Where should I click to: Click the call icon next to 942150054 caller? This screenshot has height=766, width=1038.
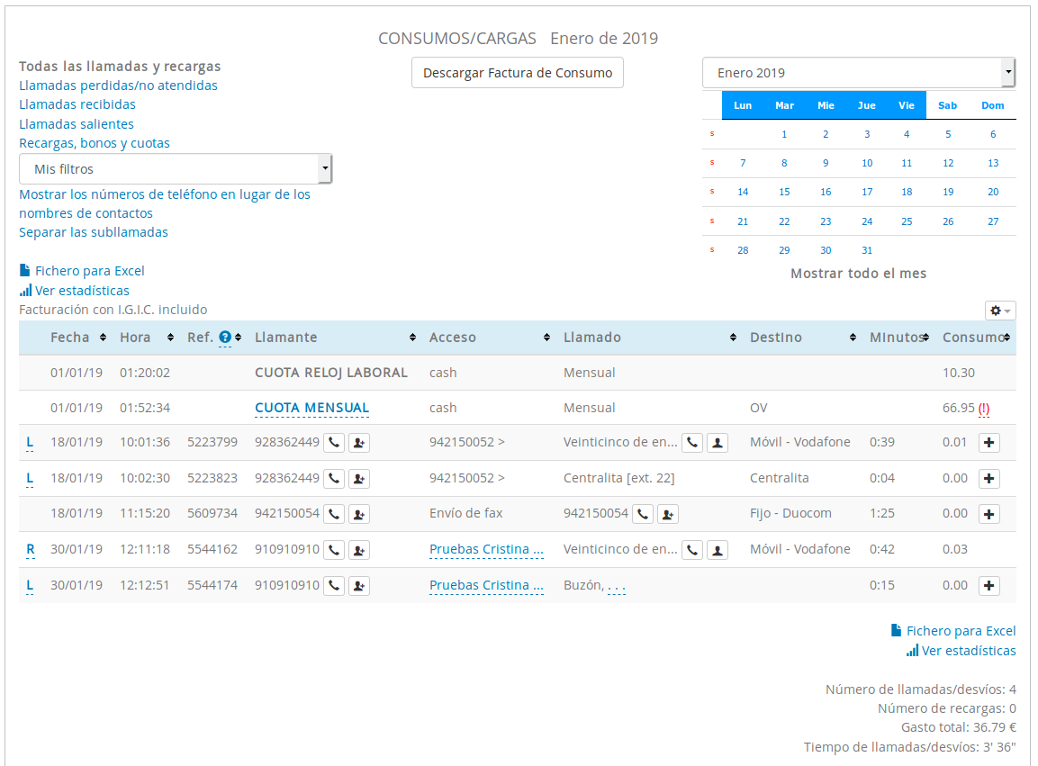coord(335,514)
